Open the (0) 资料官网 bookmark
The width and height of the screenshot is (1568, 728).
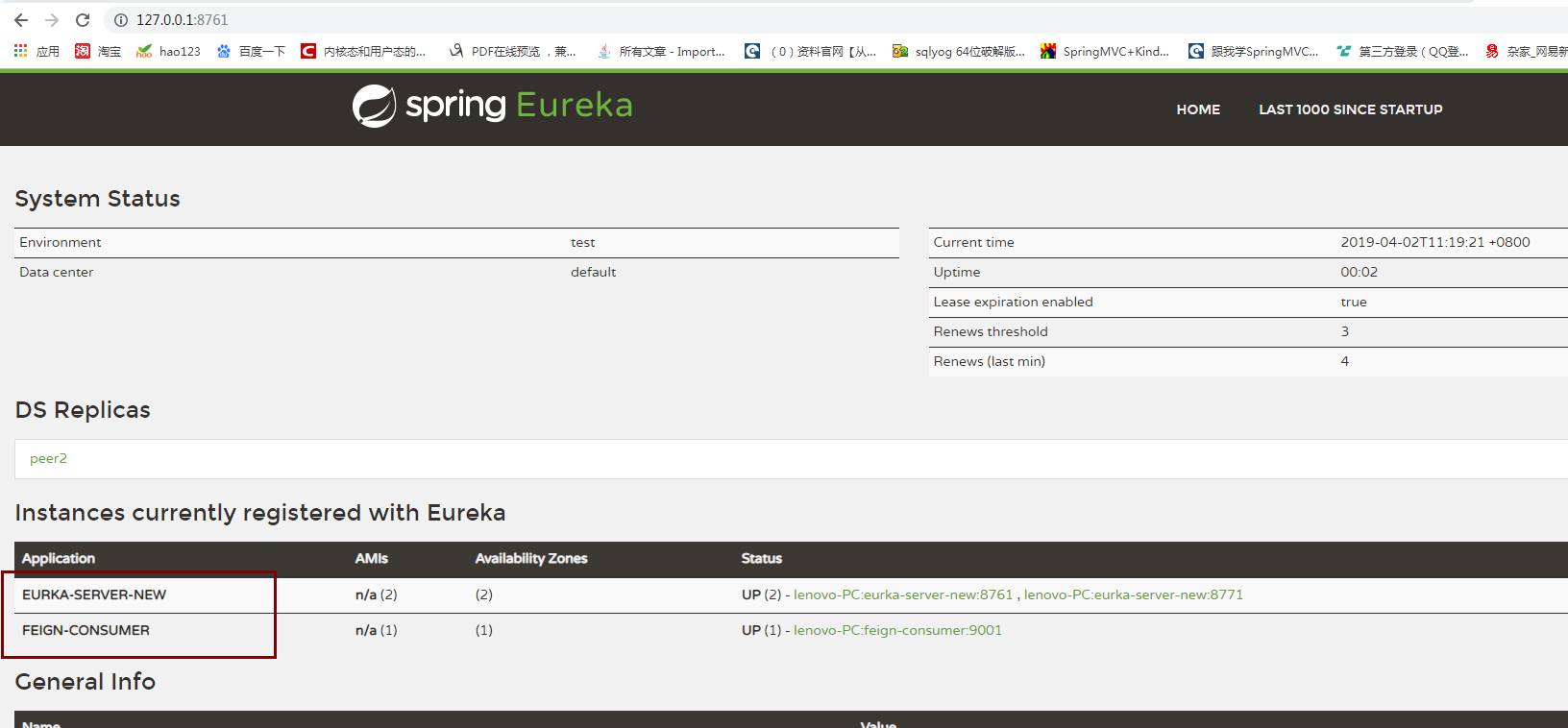tap(811, 51)
